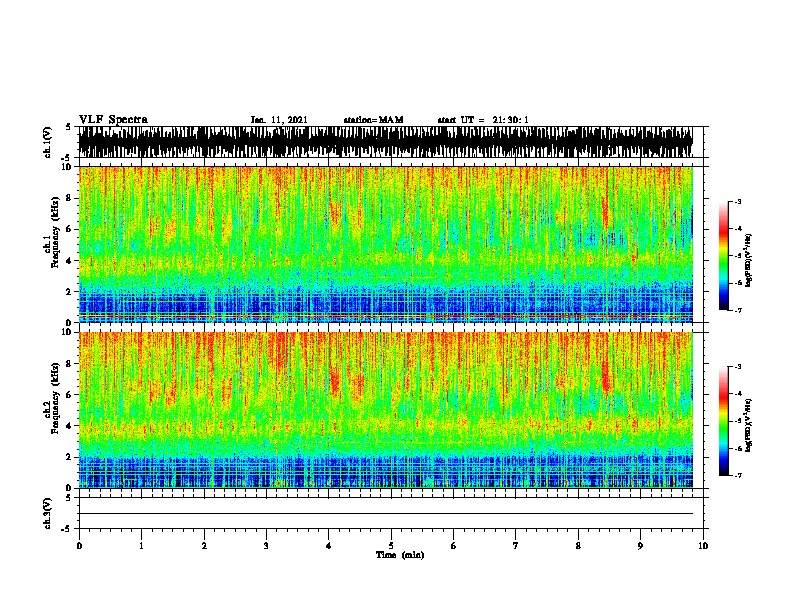Image resolution: width=792 pixels, height=612 pixels.
Task: Click the "ch.1(V)" axis label
Action: [47, 142]
